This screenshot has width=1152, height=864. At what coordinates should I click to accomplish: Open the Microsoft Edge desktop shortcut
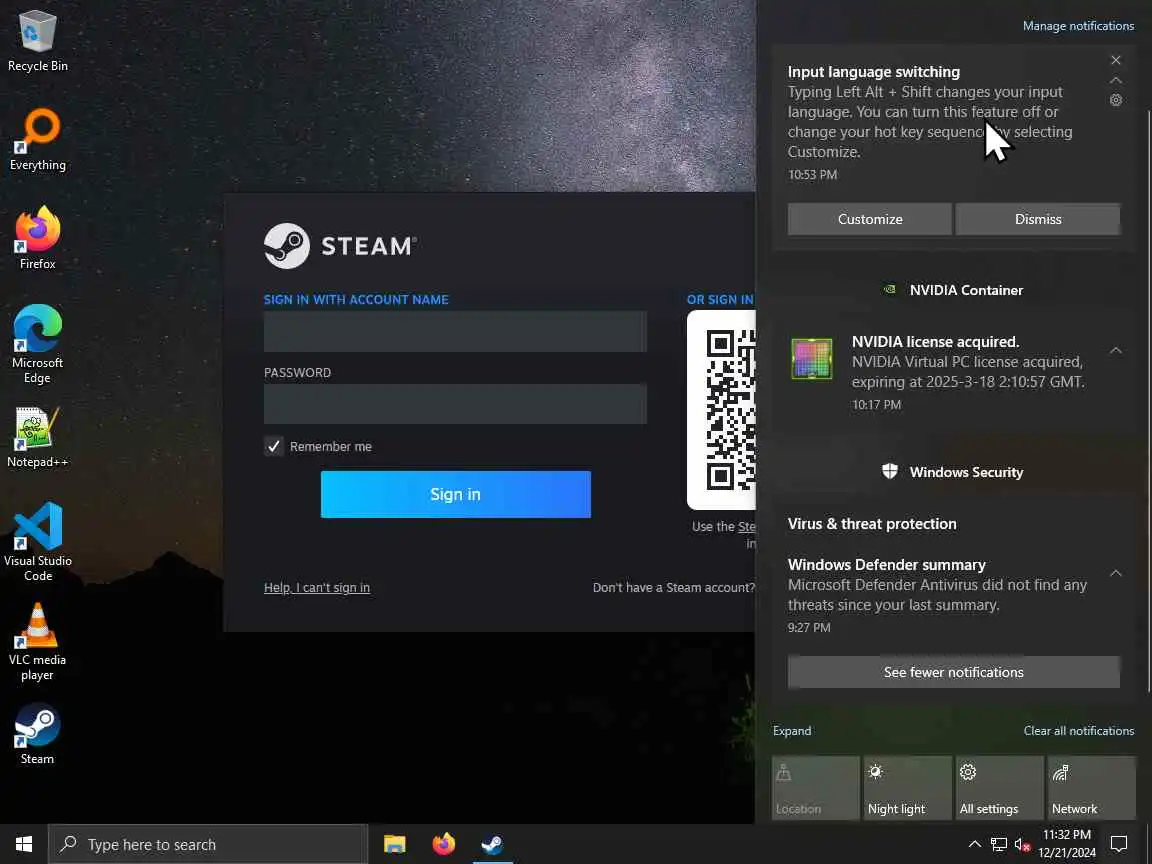pyautogui.click(x=37, y=344)
